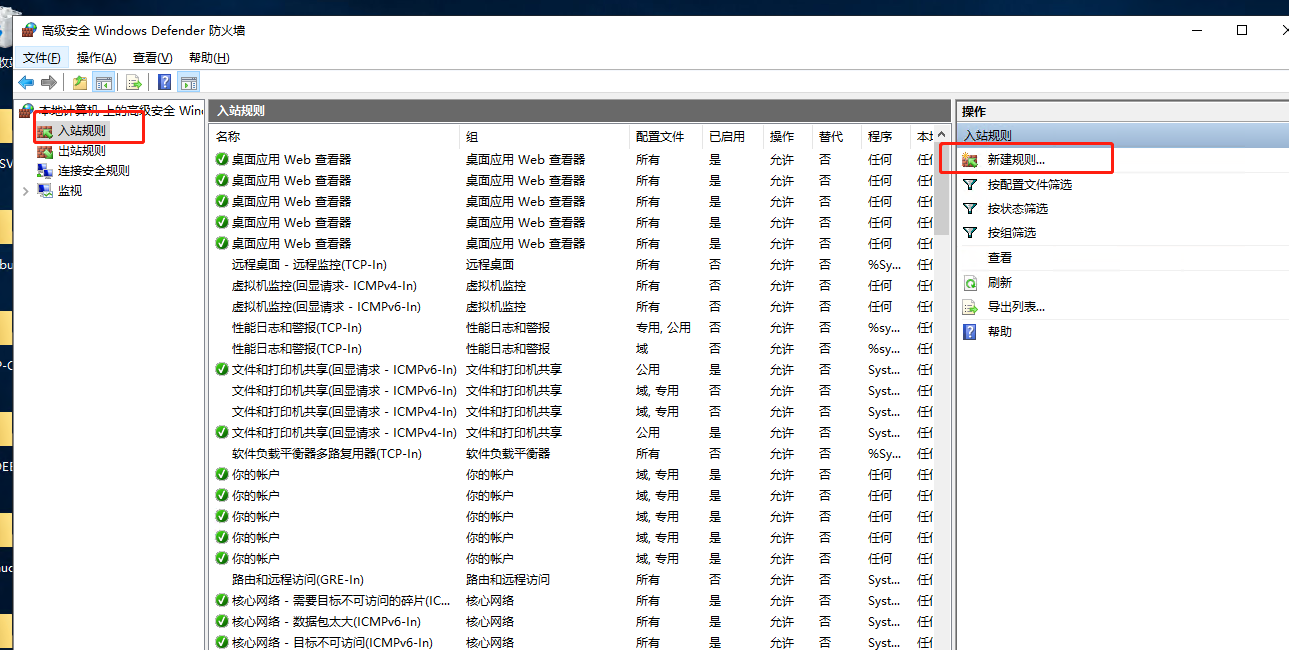Click the 按组筛选 action text
1289x650 pixels.
coord(1011,233)
